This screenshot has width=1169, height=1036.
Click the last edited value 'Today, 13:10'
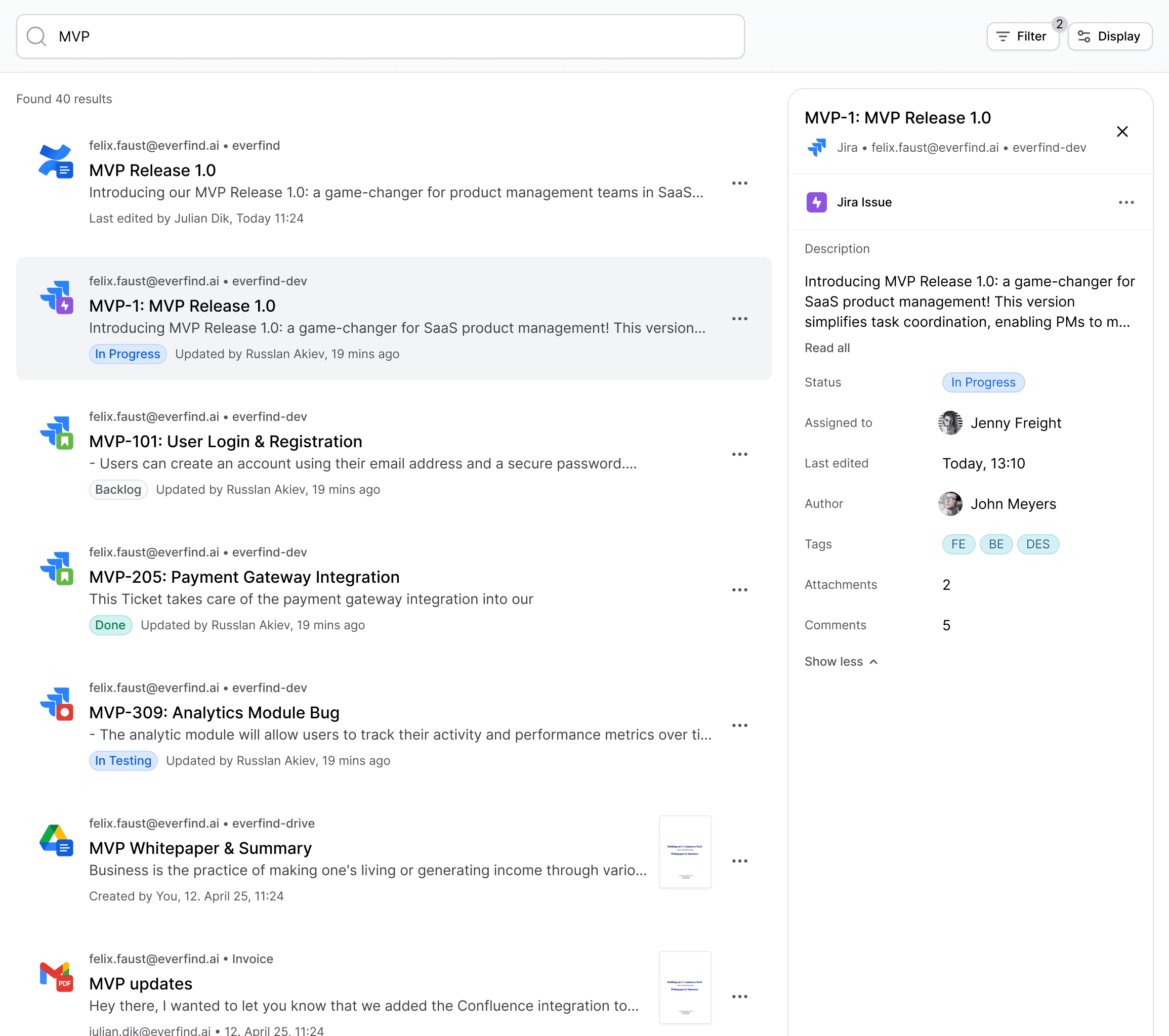984,464
